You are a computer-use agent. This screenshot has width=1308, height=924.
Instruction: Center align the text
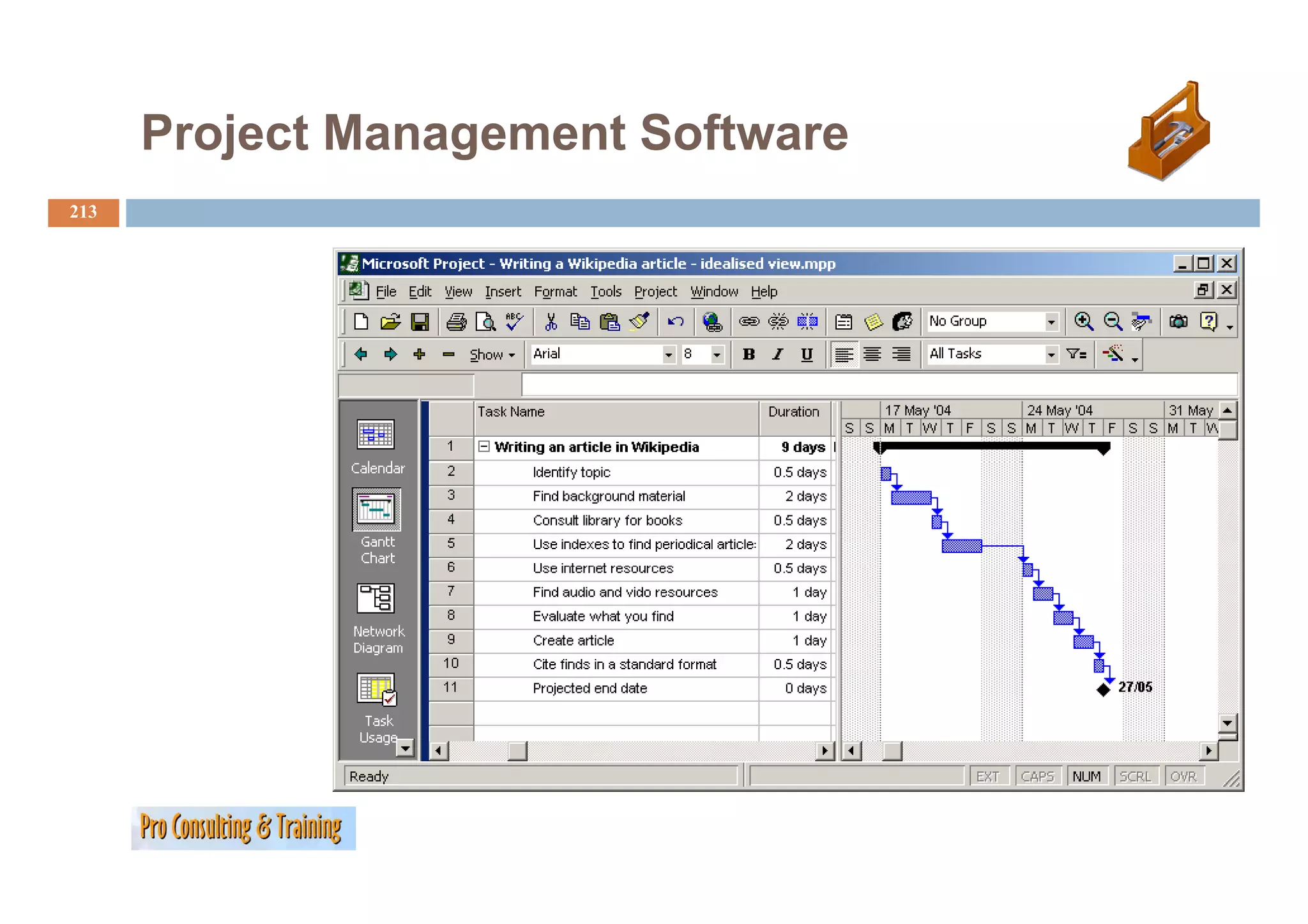(x=872, y=354)
